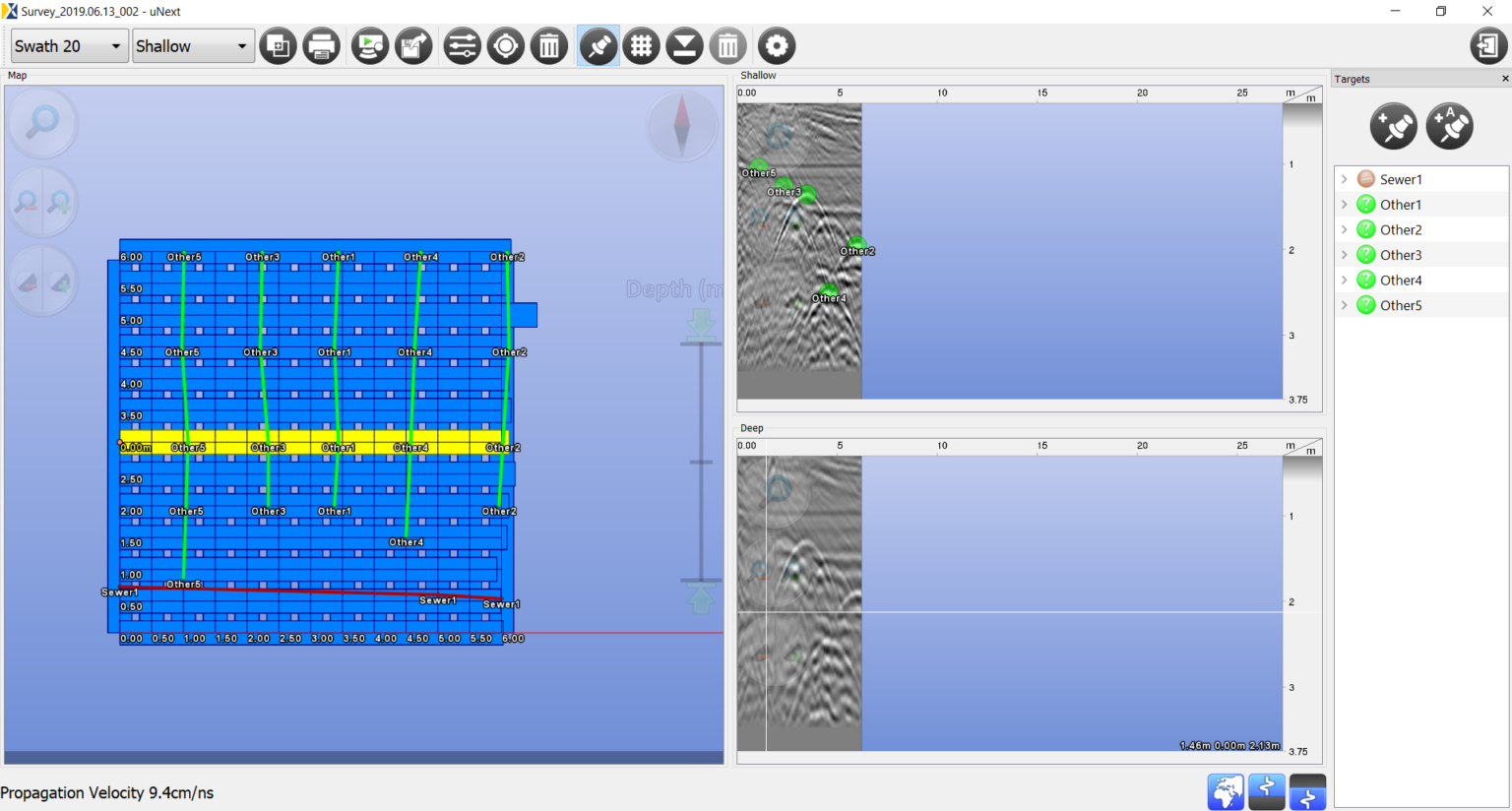Click the add target pin icon in Targets panel
Image resolution: width=1512 pixels, height=811 pixels.
tap(1393, 126)
